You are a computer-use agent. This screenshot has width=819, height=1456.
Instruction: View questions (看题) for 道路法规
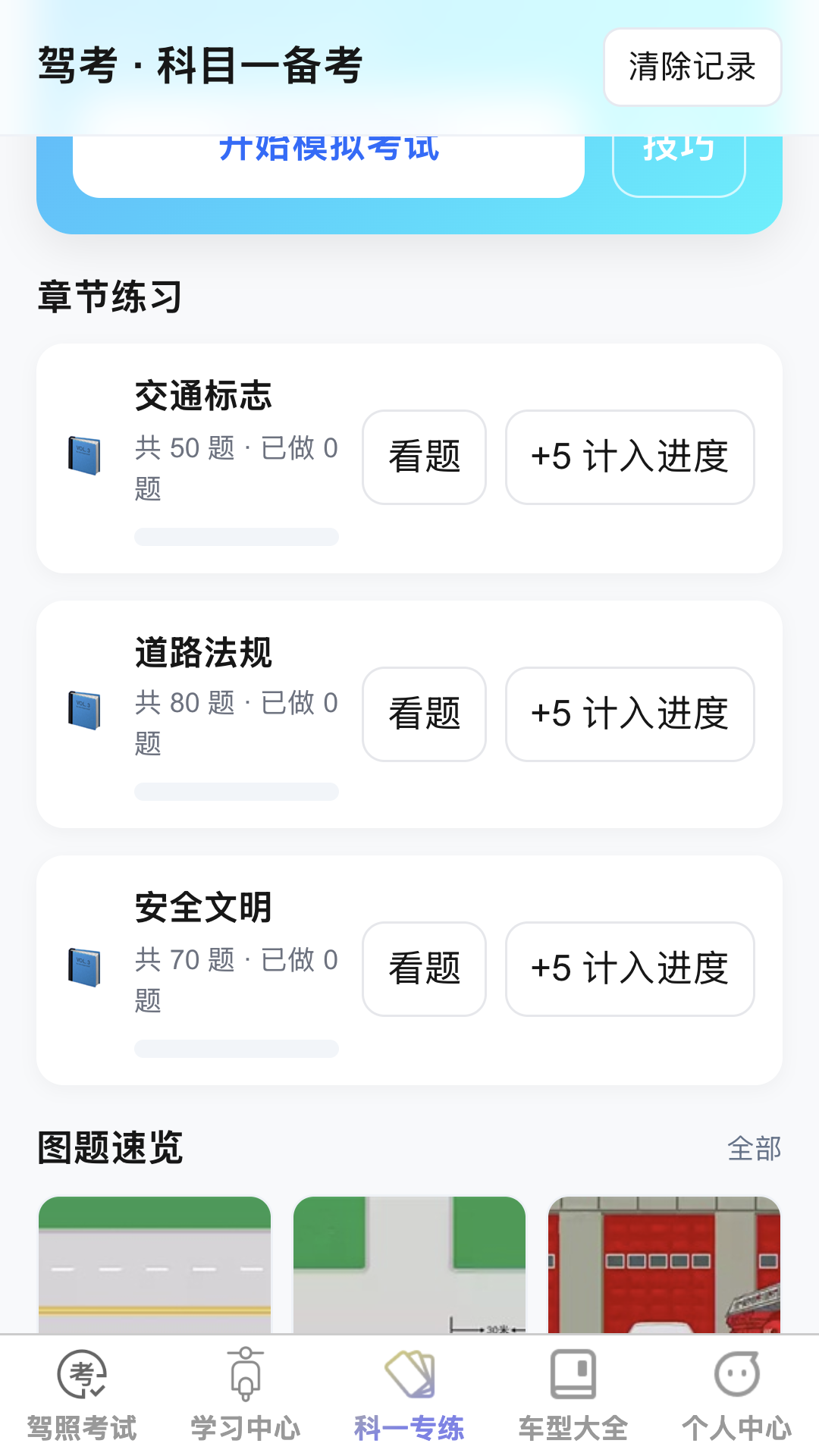click(x=424, y=714)
